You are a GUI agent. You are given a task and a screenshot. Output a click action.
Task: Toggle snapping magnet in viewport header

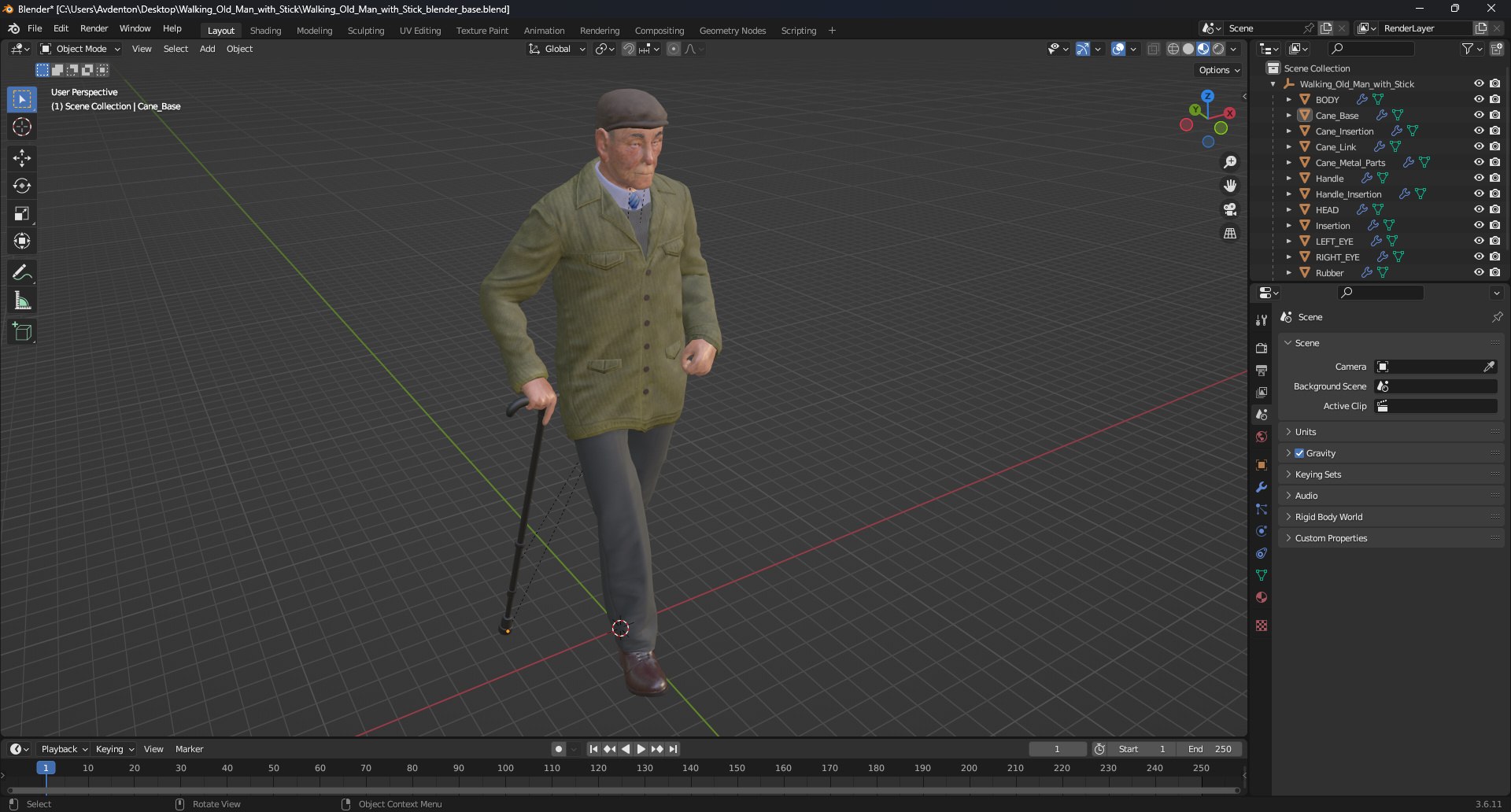[629, 49]
